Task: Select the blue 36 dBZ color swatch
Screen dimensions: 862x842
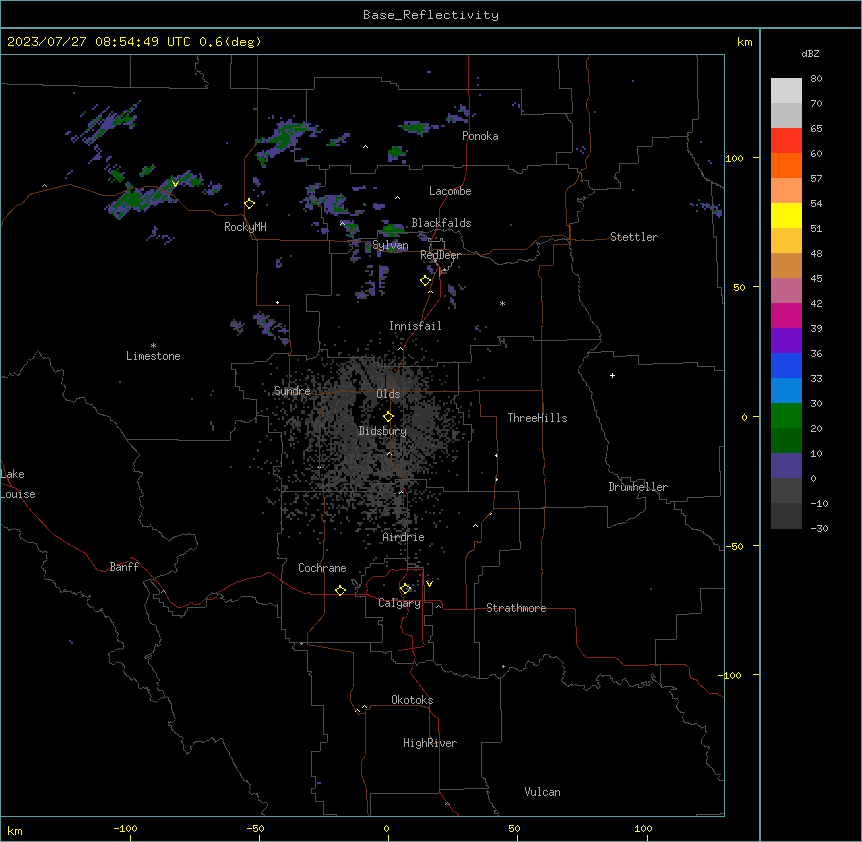Action: click(x=786, y=365)
